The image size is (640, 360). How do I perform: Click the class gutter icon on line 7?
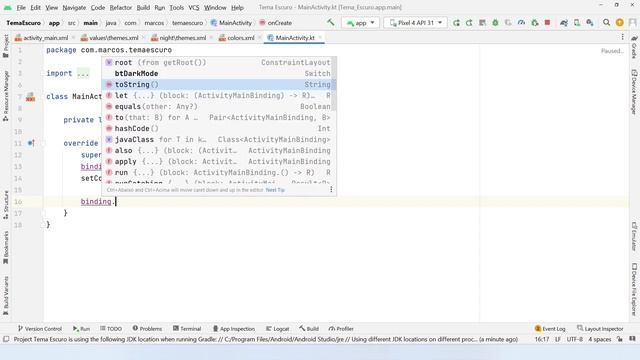30,97
